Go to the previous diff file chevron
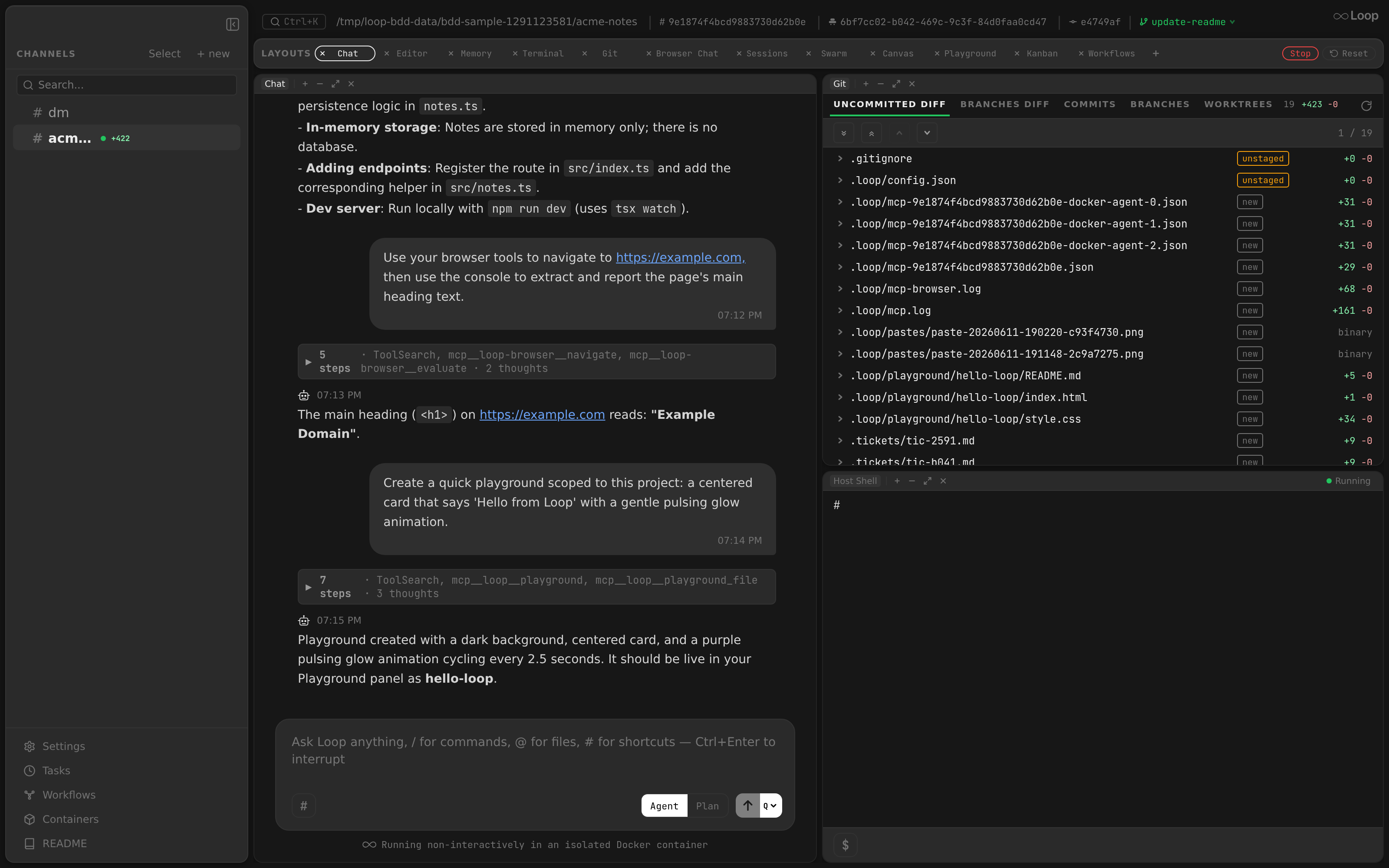1389x868 pixels. coord(899,133)
